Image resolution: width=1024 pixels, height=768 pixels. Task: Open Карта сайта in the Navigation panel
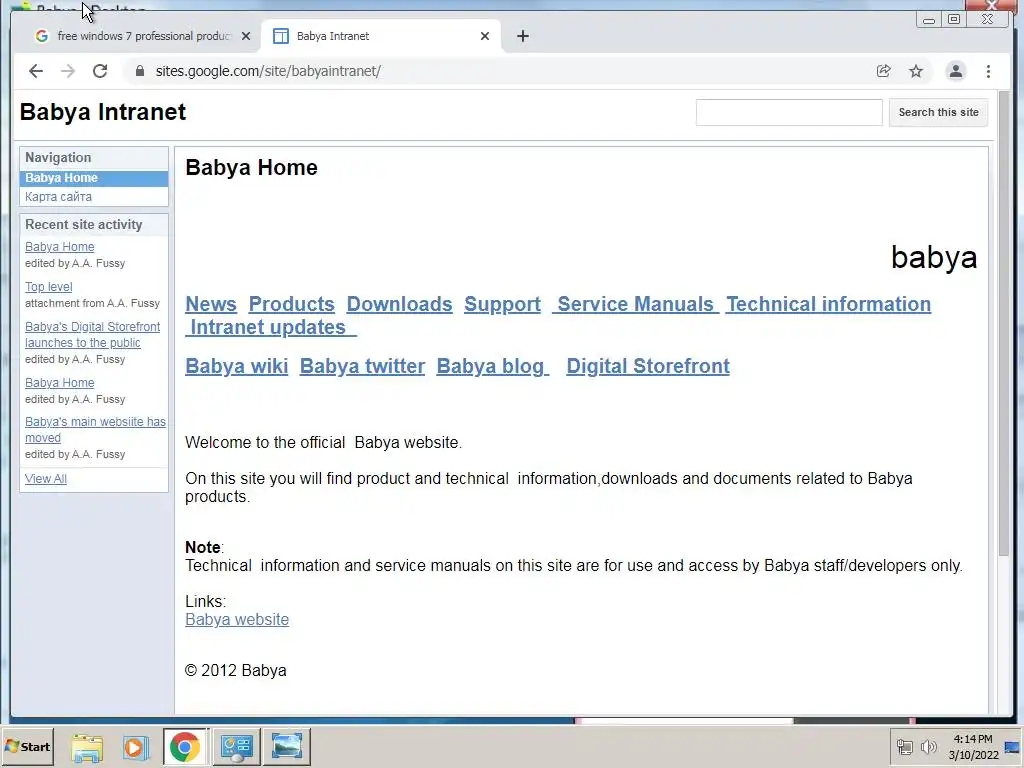coord(58,197)
